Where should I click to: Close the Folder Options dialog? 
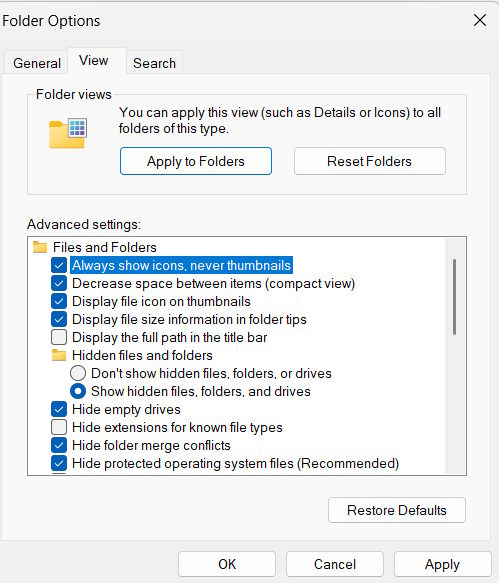point(480,20)
